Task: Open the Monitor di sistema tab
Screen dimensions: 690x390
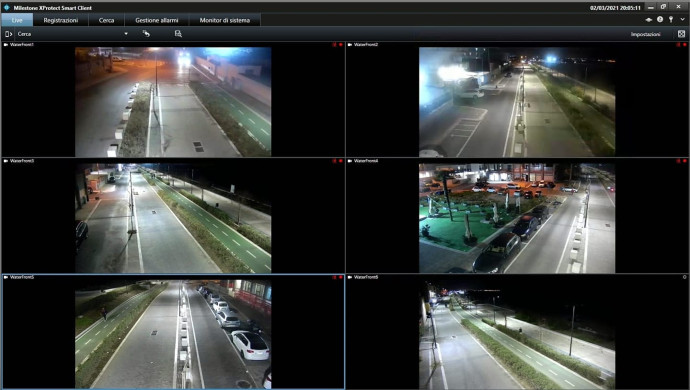Action: click(224, 20)
